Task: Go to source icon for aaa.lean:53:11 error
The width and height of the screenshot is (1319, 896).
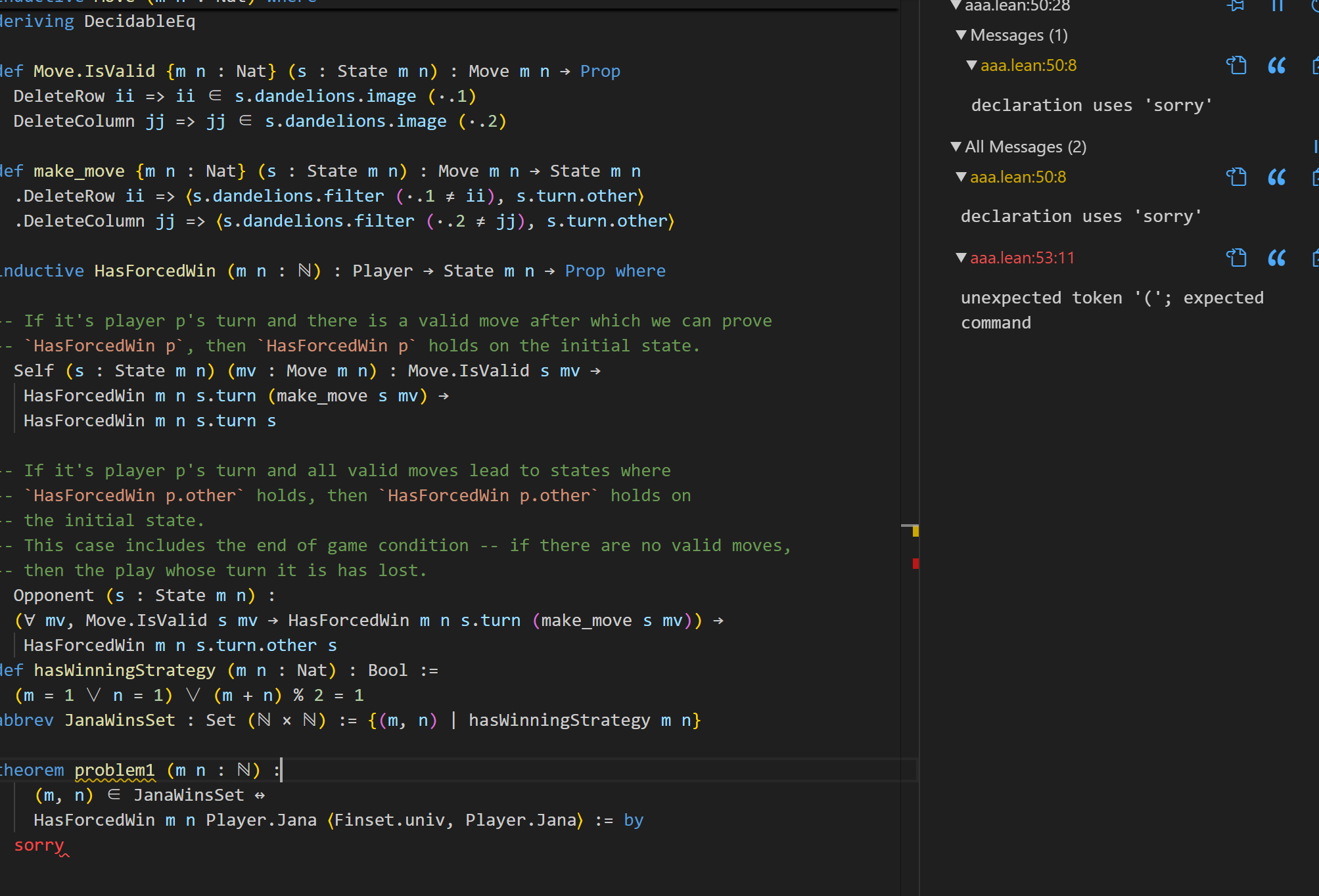Action: tap(1236, 258)
